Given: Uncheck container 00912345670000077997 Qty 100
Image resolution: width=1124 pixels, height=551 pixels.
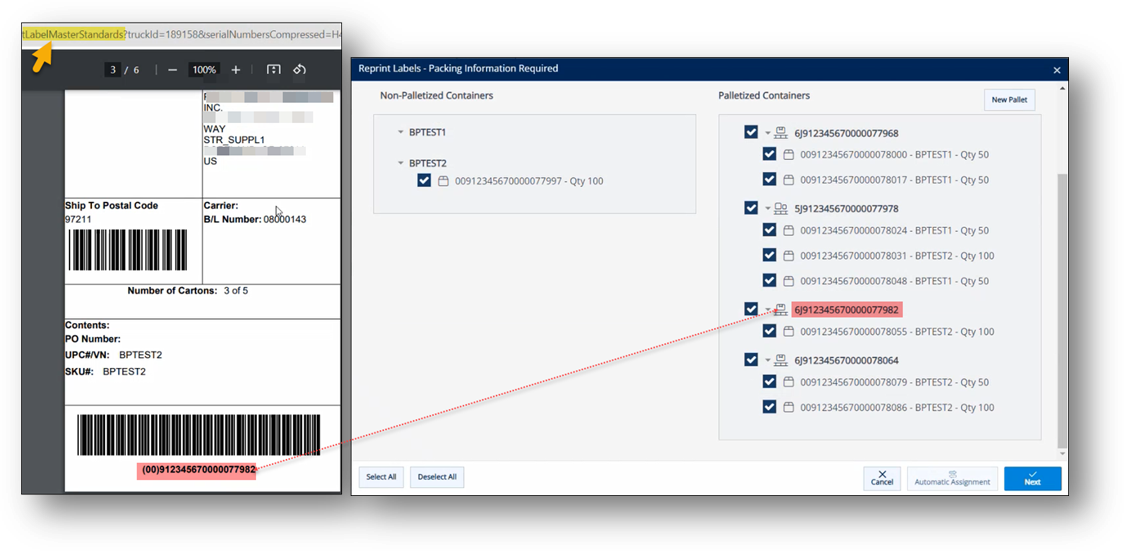Looking at the screenshot, I should pyautogui.click(x=424, y=181).
